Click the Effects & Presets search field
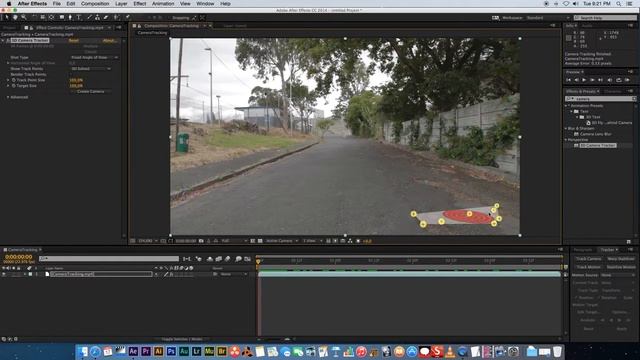Viewport: 640px width, 360px height. coord(600,99)
